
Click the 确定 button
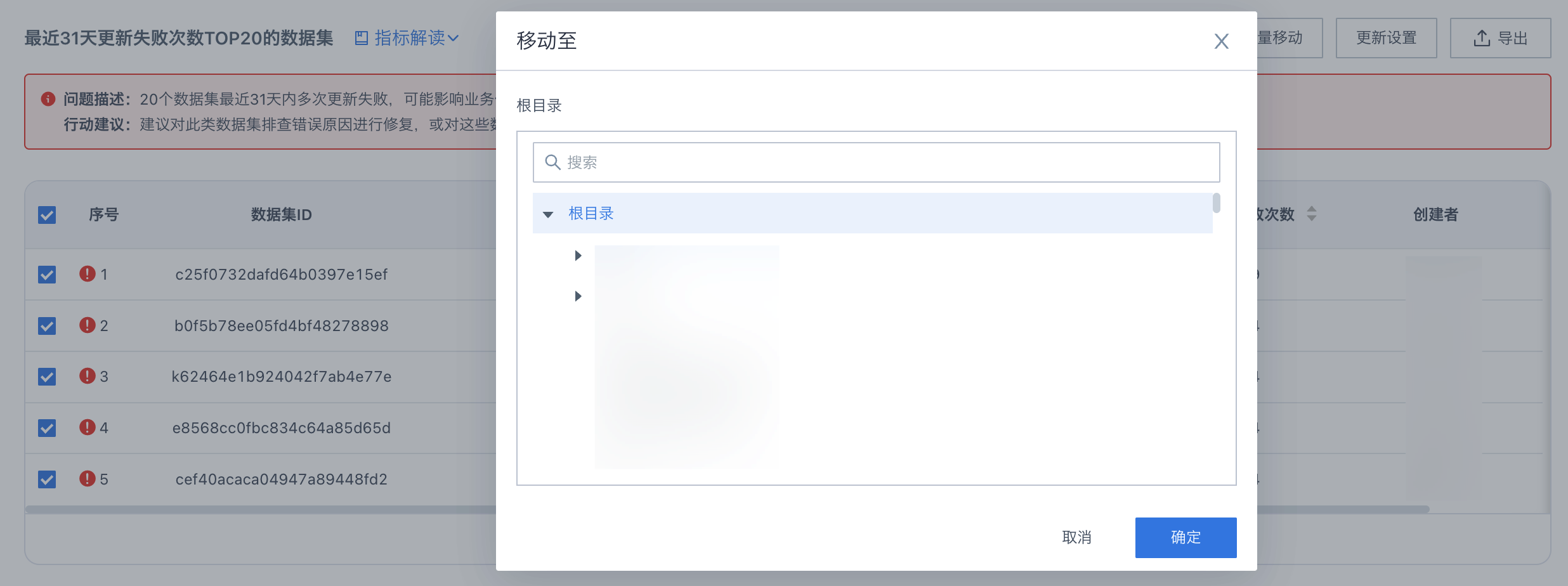tap(1186, 538)
